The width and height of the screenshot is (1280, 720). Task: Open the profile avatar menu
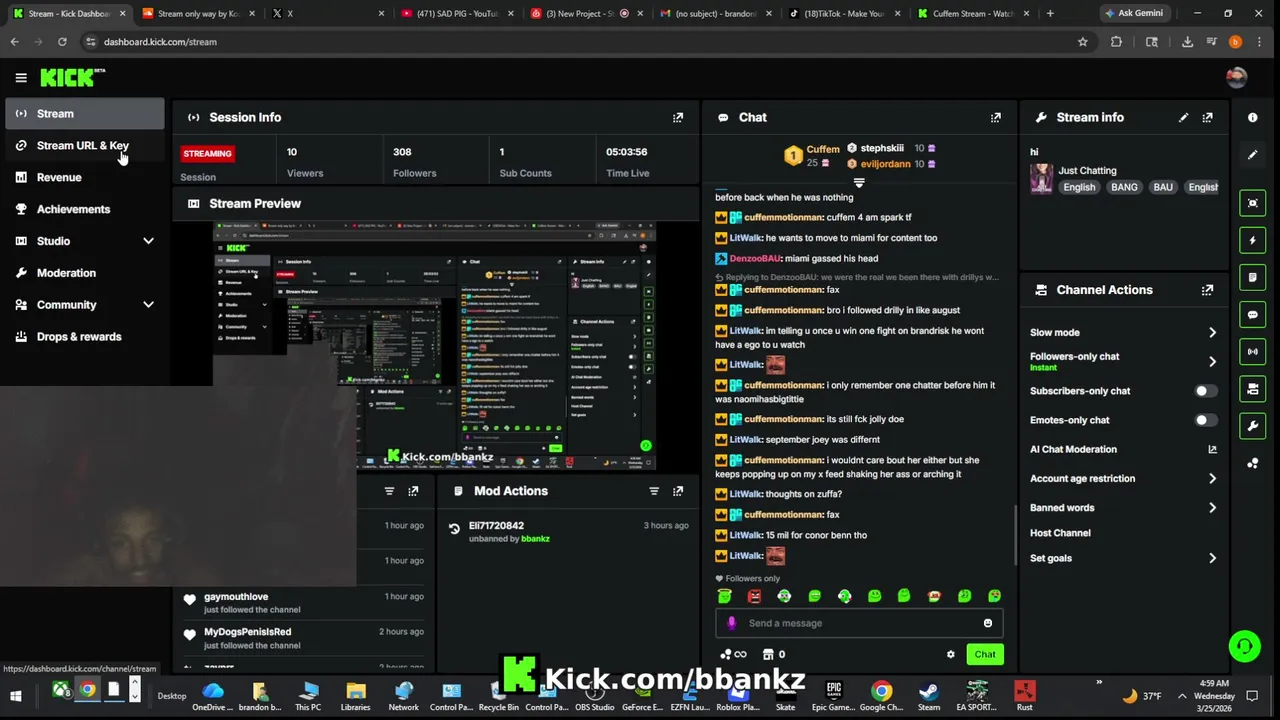(1236, 77)
